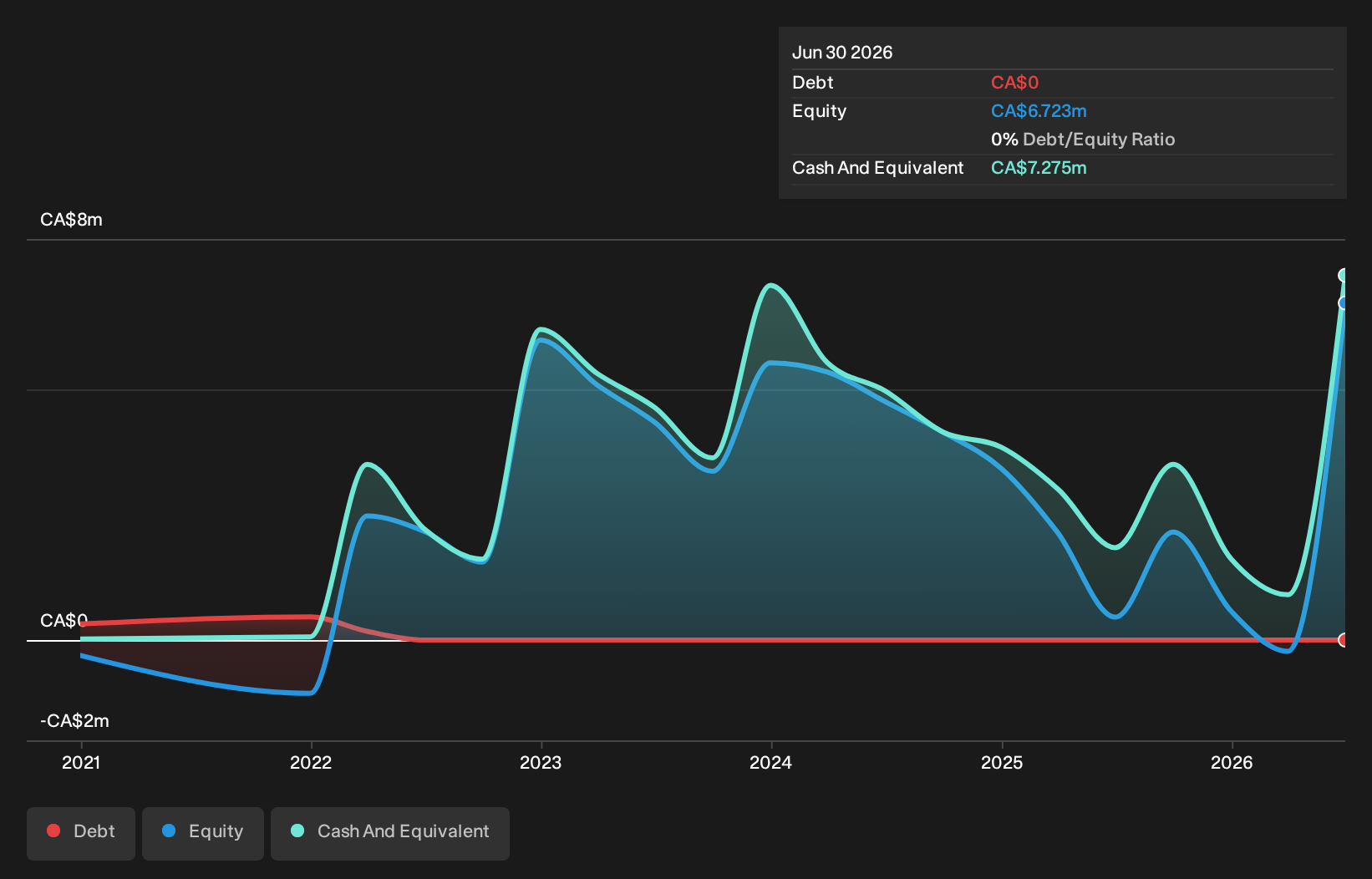The image size is (1372, 879).
Task: Click the CA$8m y-axis label
Action: tap(71, 220)
